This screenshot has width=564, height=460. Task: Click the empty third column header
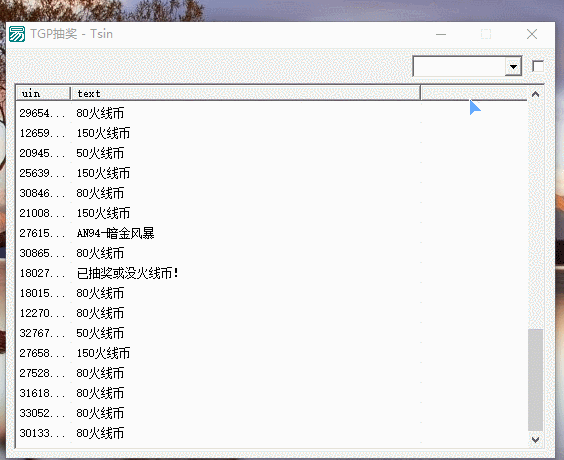click(474, 94)
